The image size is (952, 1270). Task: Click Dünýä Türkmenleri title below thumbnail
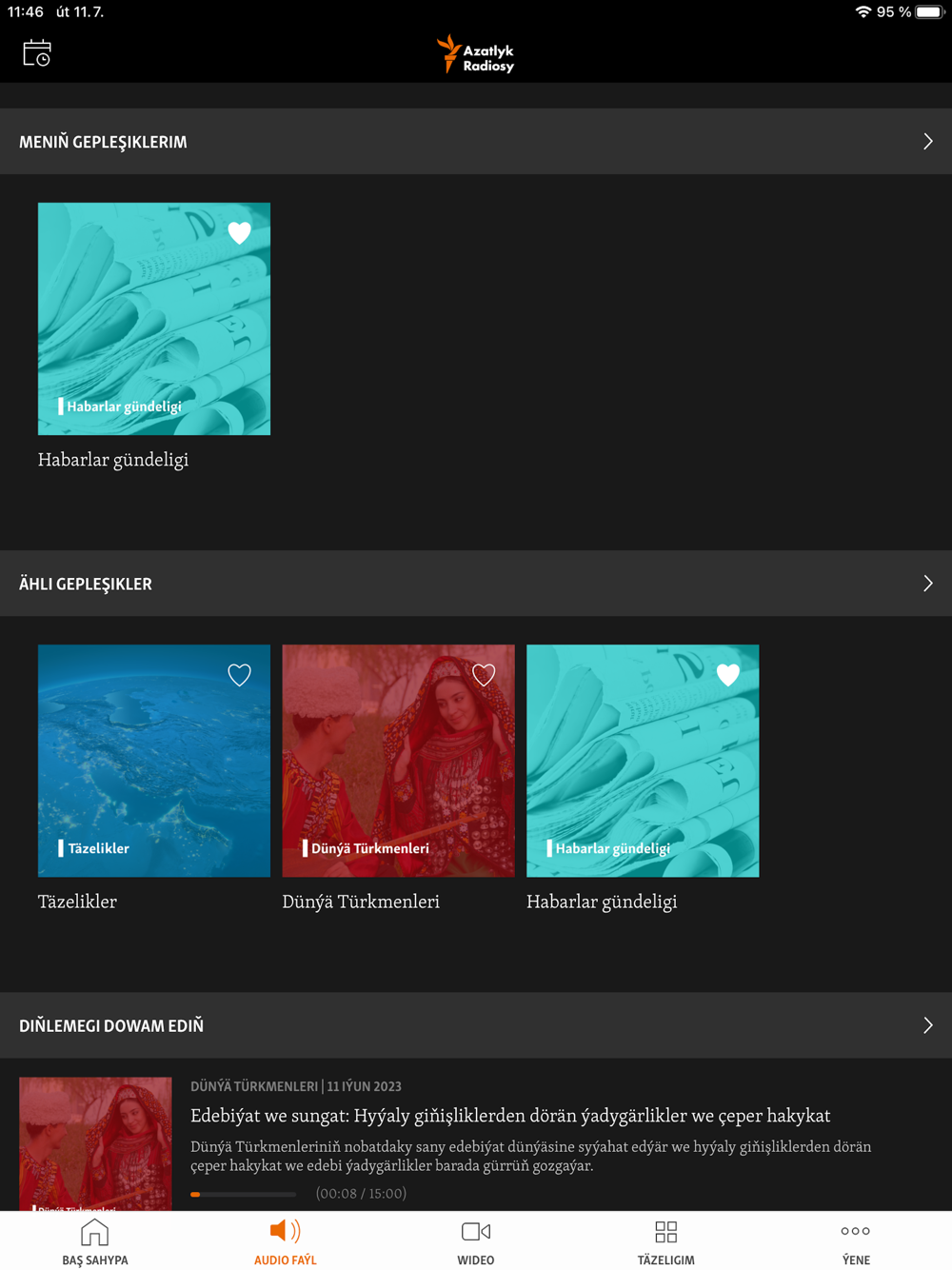(361, 902)
